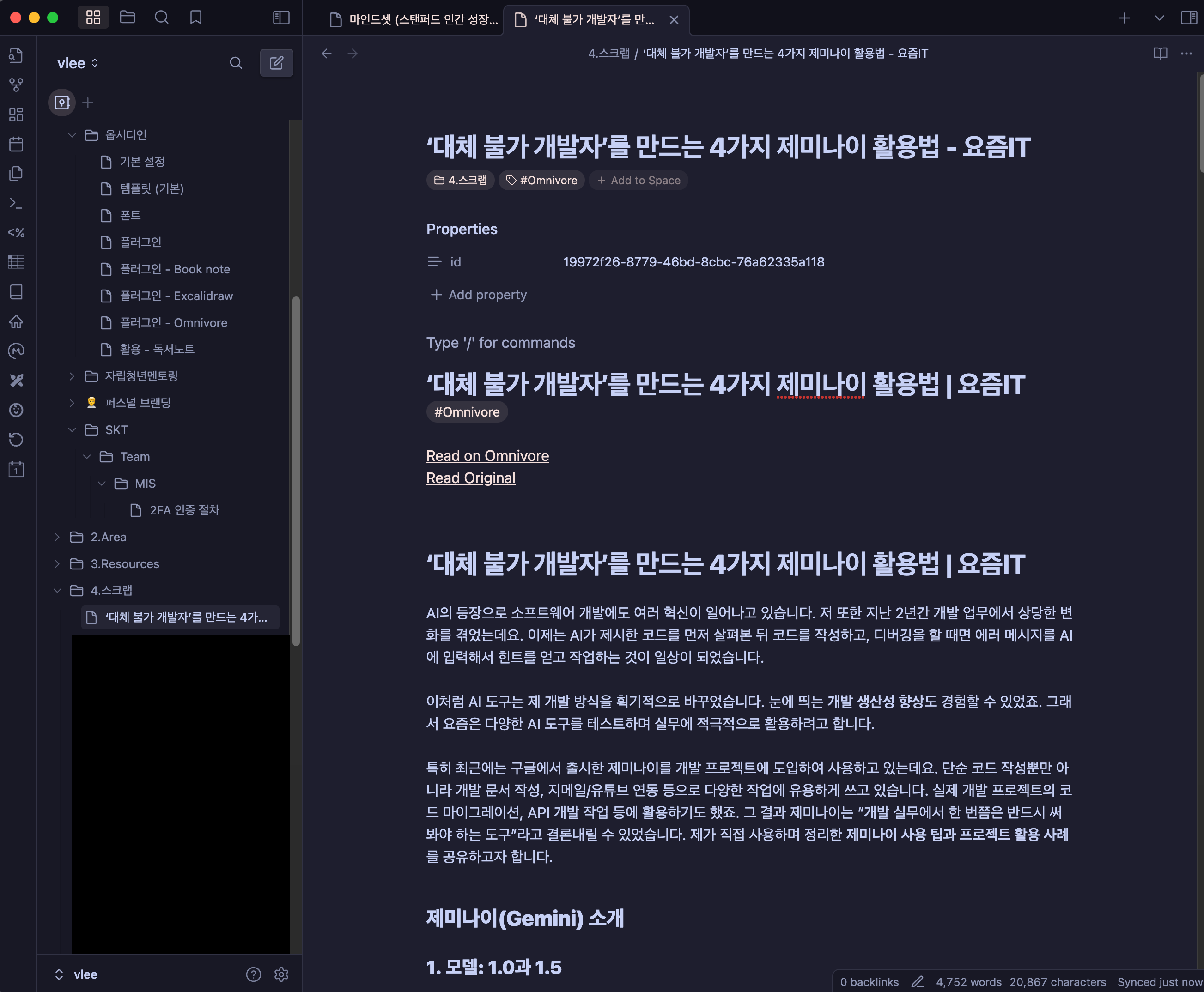Click the new note compose icon
Screen dimensions: 1204x992
(277, 63)
